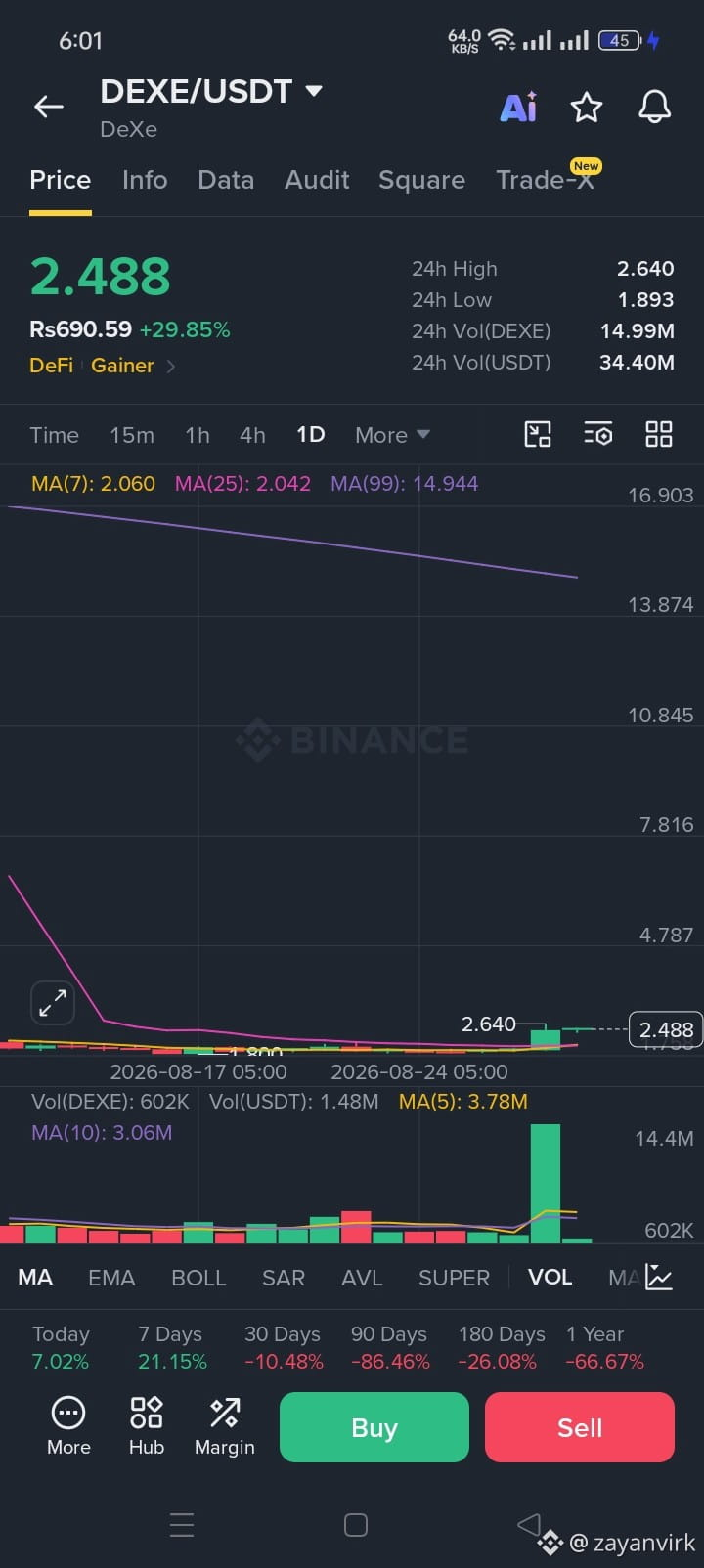Toggle the MA indicator
This screenshot has width=704, height=1568.
click(x=35, y=1277)
